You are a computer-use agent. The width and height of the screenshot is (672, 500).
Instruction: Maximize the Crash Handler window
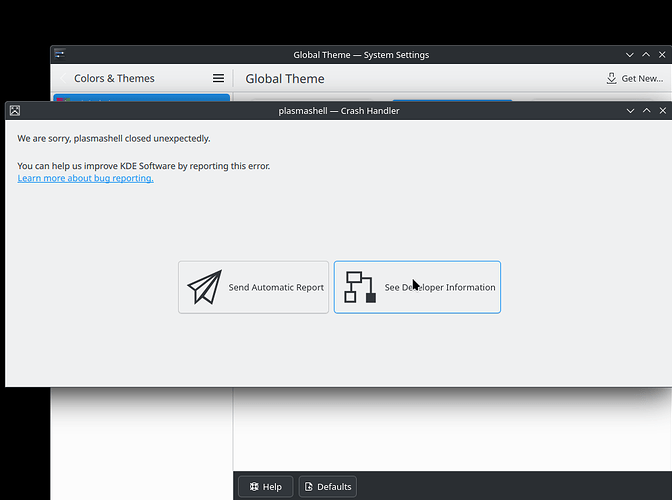646,111
